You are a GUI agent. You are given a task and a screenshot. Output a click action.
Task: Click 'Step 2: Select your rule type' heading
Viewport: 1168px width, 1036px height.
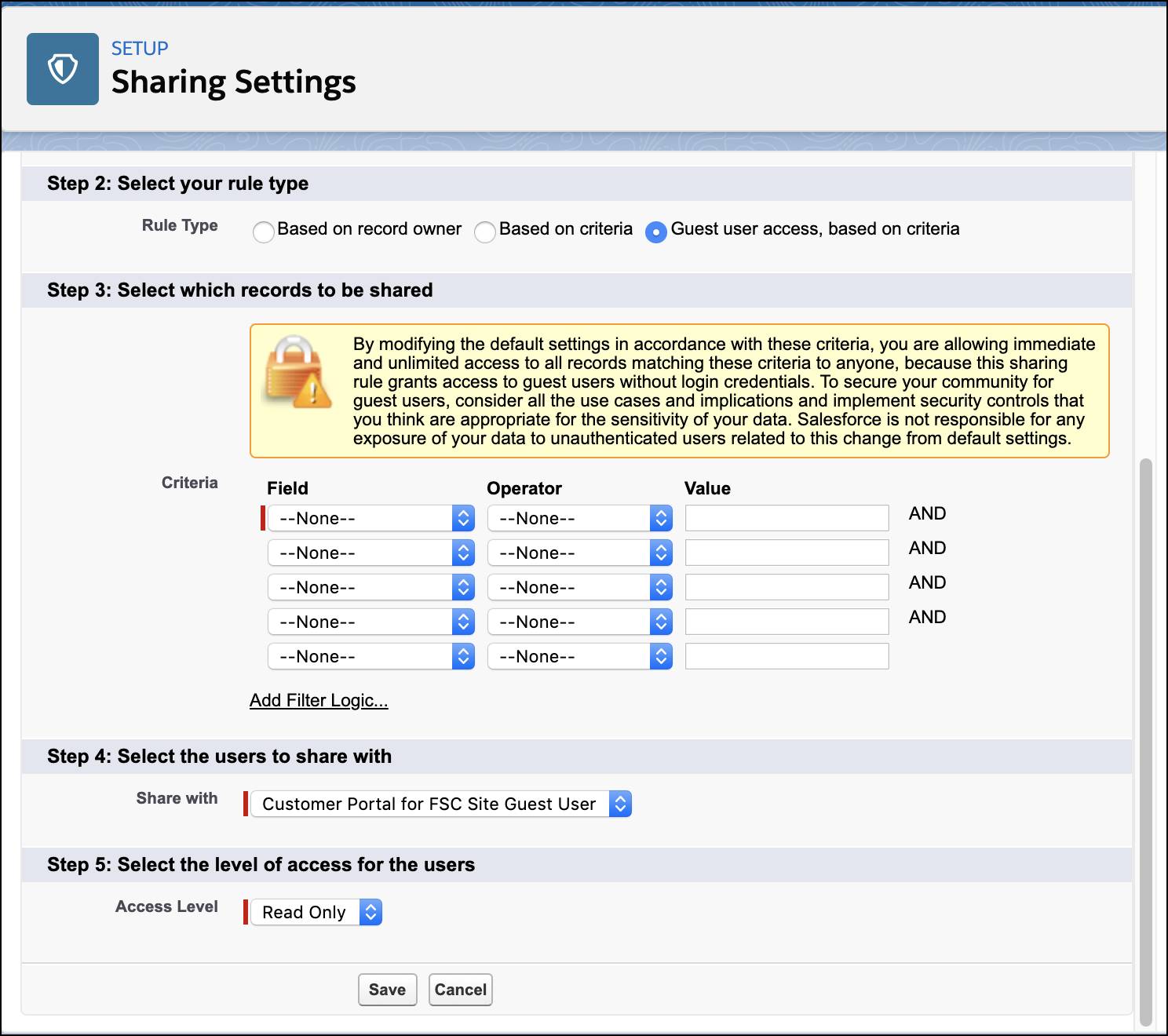[178, 184]
